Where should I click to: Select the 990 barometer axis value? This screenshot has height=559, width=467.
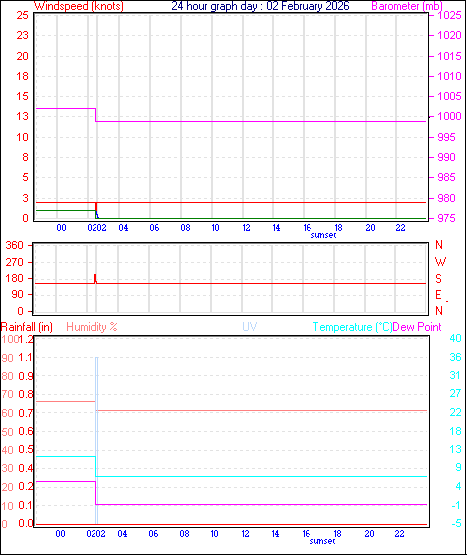pos(446,157)
